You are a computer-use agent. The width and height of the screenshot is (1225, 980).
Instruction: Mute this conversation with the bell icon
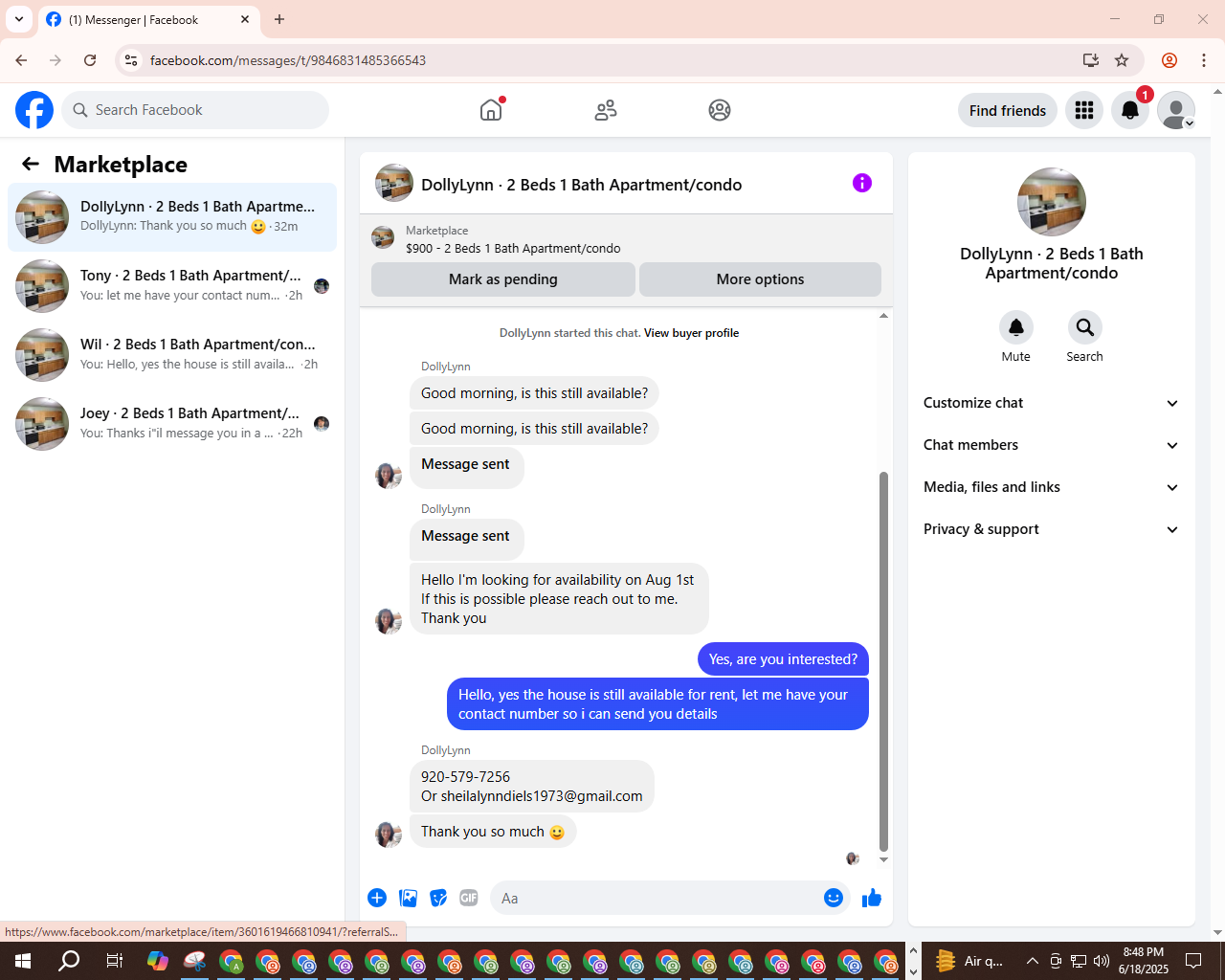(1016, 327)
